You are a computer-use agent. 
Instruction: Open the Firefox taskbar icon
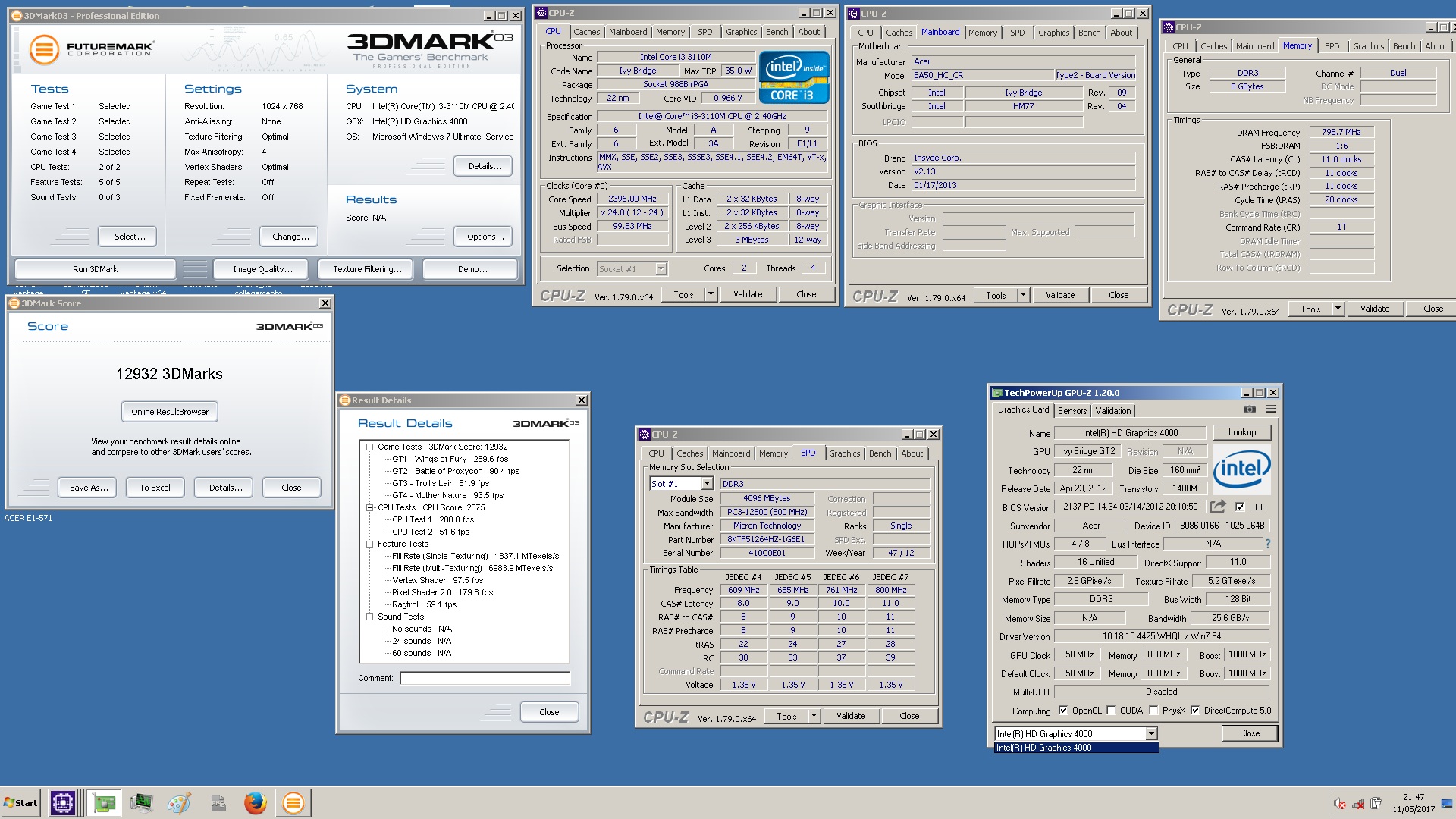pyautogui.click(x=255, y=803)
